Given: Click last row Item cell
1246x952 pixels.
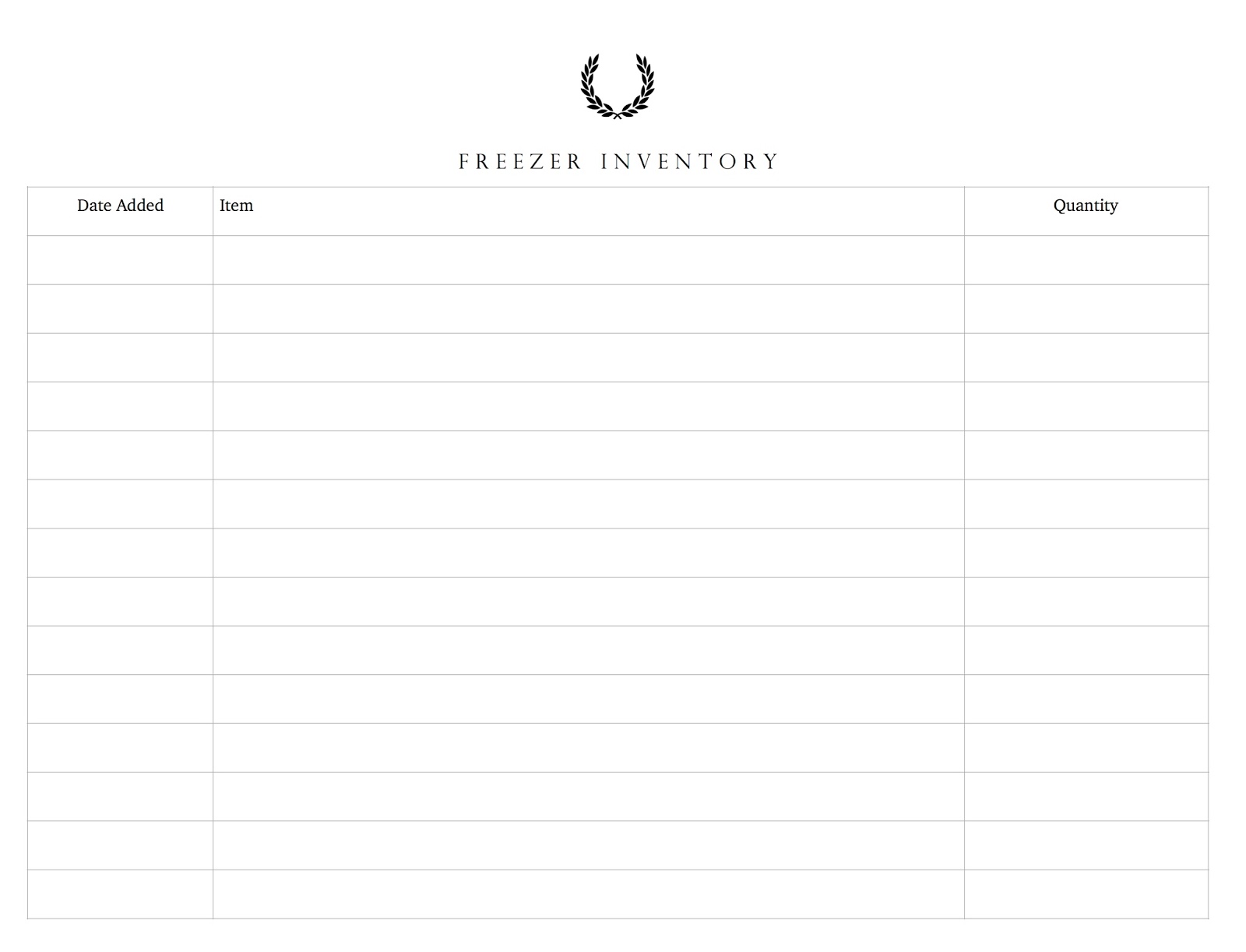Looking at the screenshot, I should coord(589,894).
